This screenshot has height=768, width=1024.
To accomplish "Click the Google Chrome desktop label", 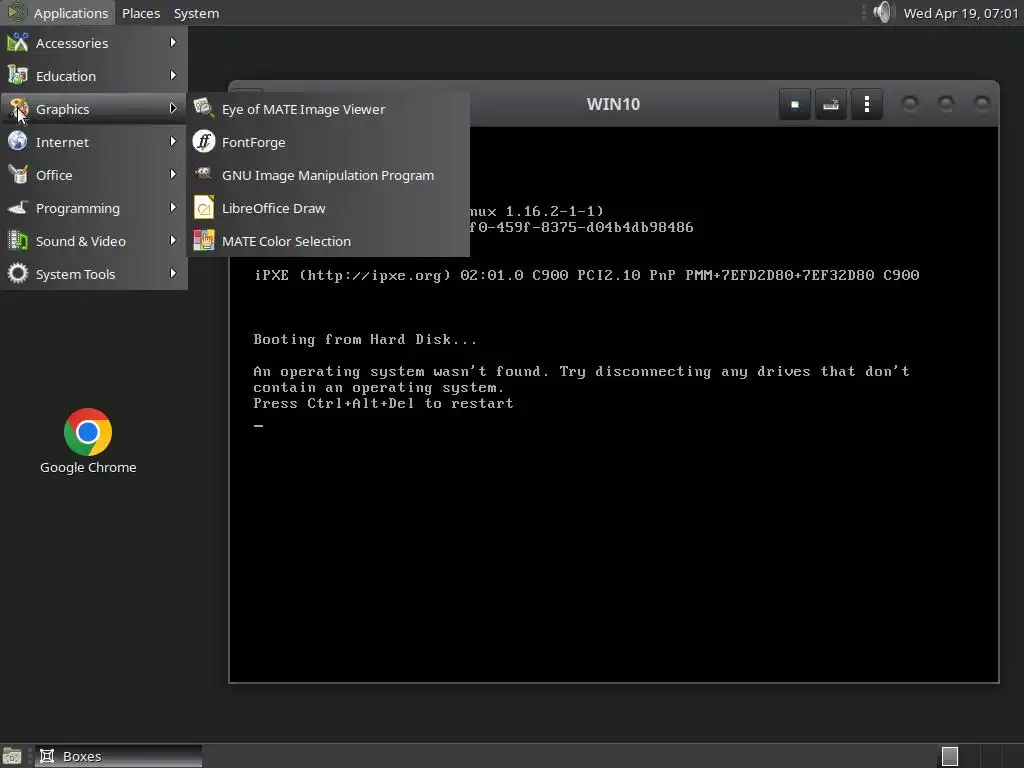I will [88, 468].
